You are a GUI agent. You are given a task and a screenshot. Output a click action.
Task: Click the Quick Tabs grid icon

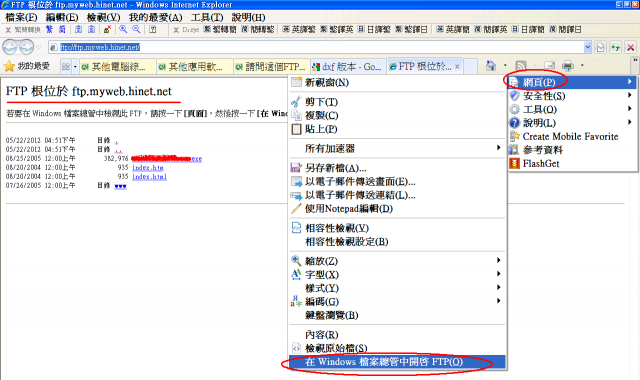[65, 67]
